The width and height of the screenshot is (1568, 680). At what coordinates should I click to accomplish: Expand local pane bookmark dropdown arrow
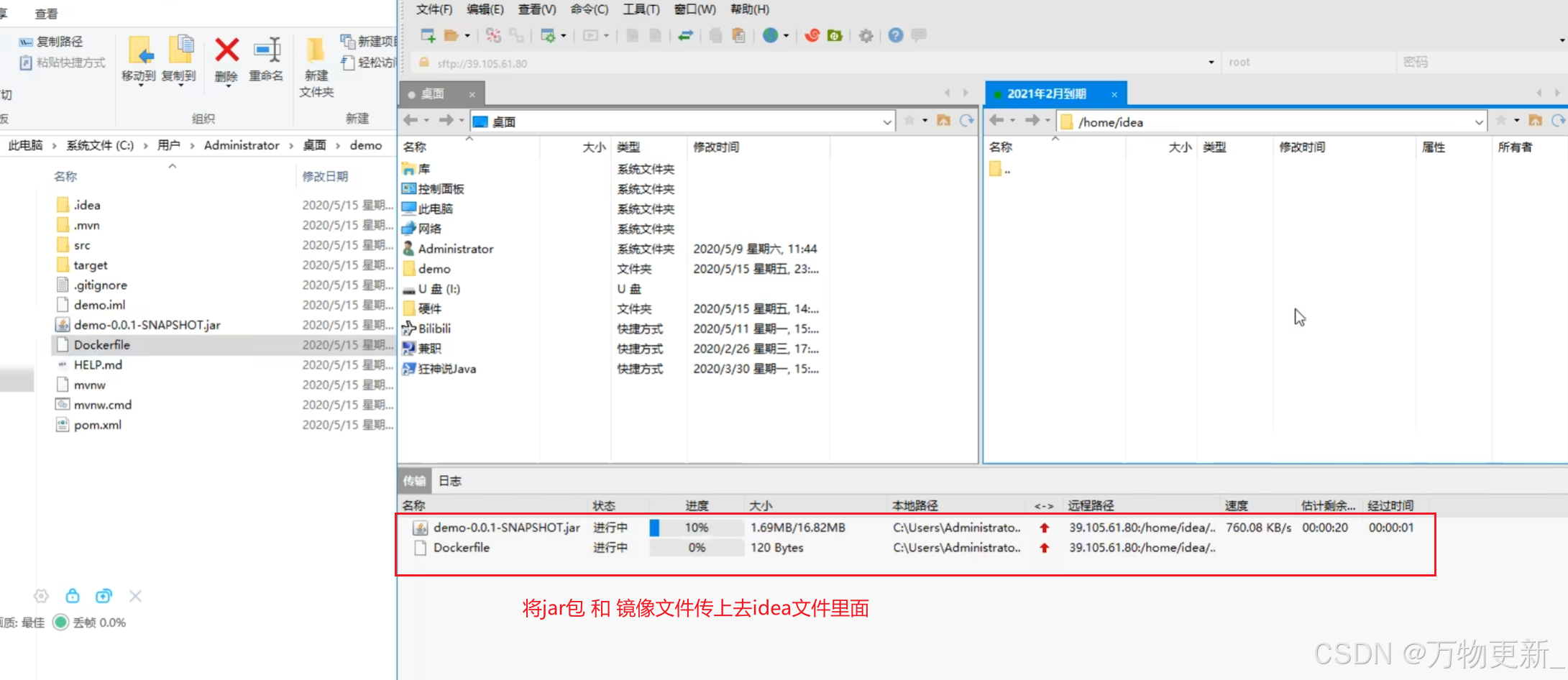click(x=925, y=121)
